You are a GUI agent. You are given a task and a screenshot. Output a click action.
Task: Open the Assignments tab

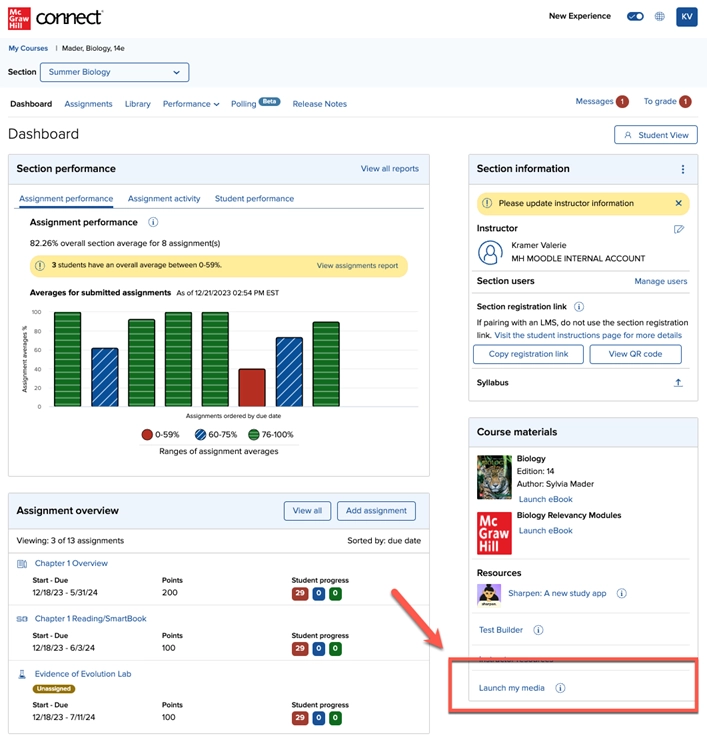88,104
